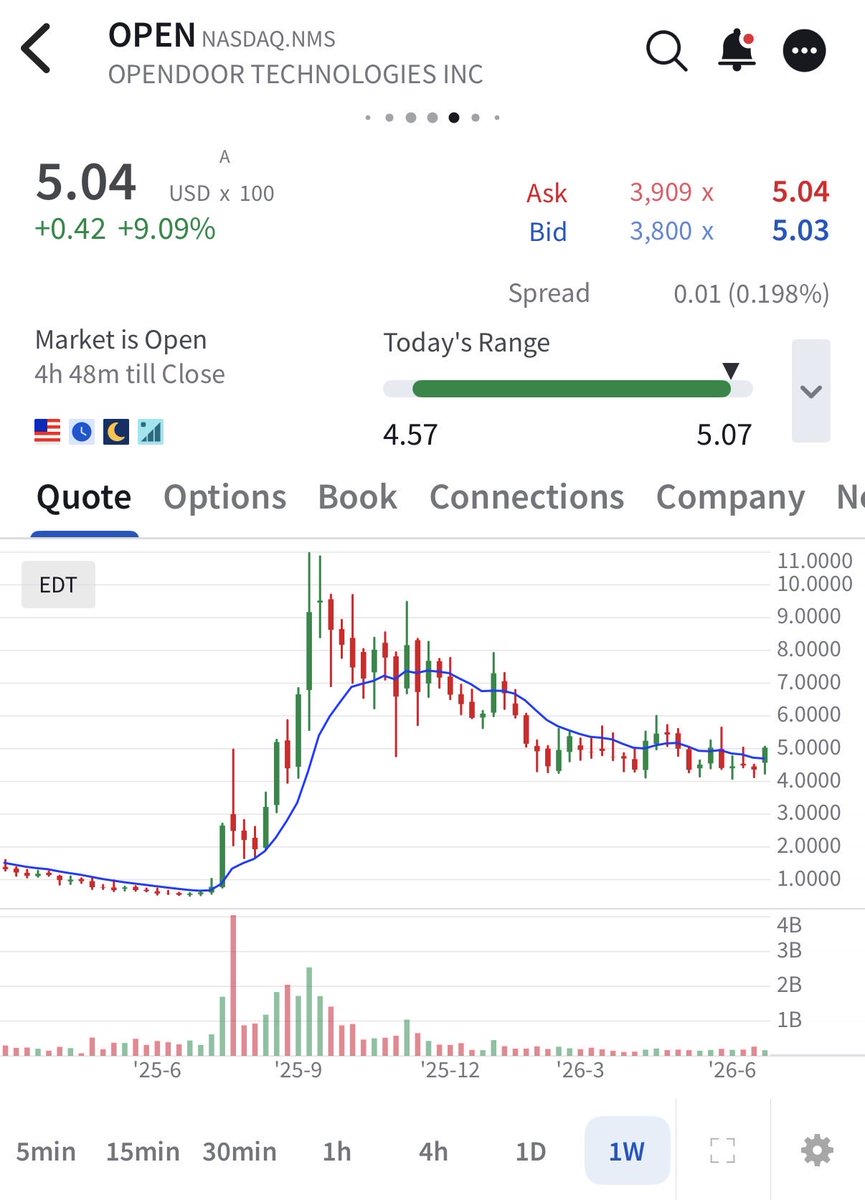The width and height of the screenshot is (865, 1200).
Task: Select the 1D chart interval
Action: click(530, 1152)
